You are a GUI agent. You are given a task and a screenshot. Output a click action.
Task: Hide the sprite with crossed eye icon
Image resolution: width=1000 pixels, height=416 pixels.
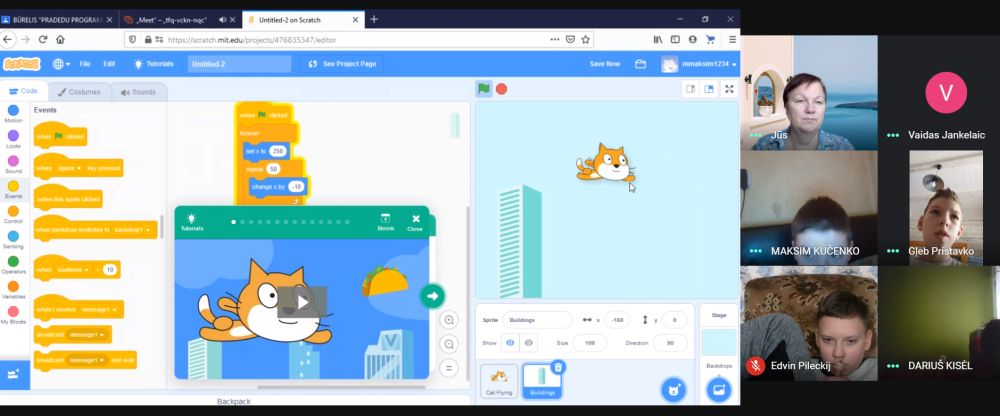click(x=529, y=343)
